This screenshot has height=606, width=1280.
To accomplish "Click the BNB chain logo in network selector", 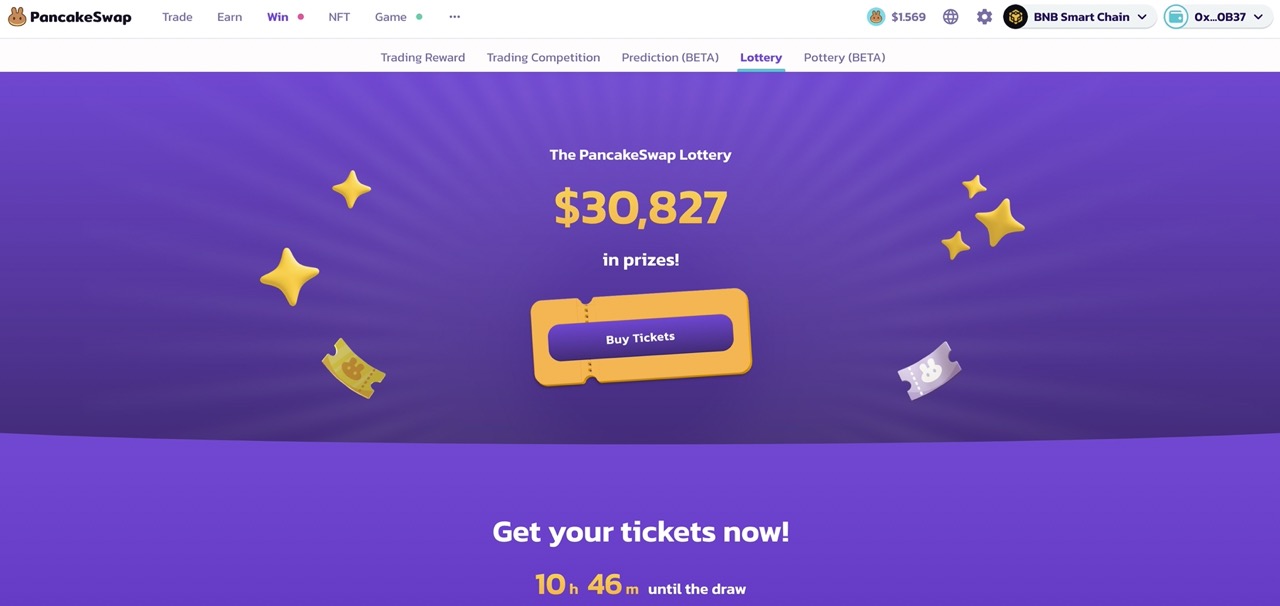I will click(1015, 16).
